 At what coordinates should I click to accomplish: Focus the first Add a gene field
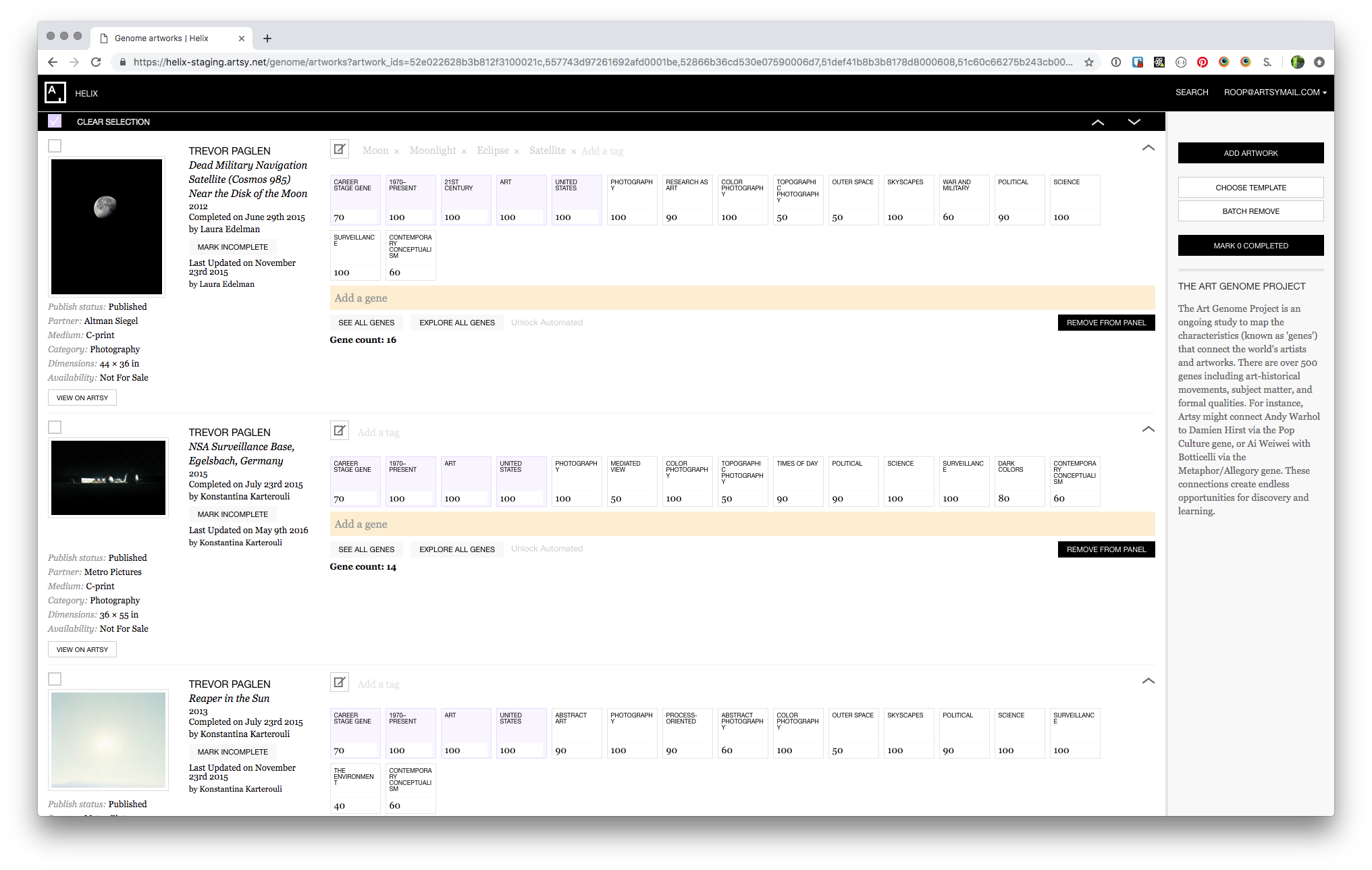(x=742, y=298)
